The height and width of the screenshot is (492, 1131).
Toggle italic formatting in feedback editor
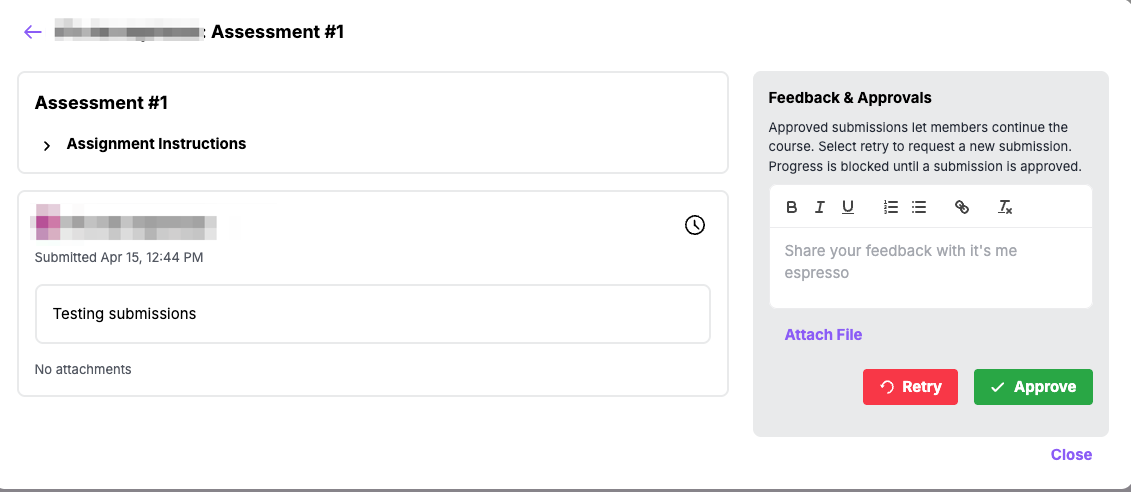tap(820, 207)
